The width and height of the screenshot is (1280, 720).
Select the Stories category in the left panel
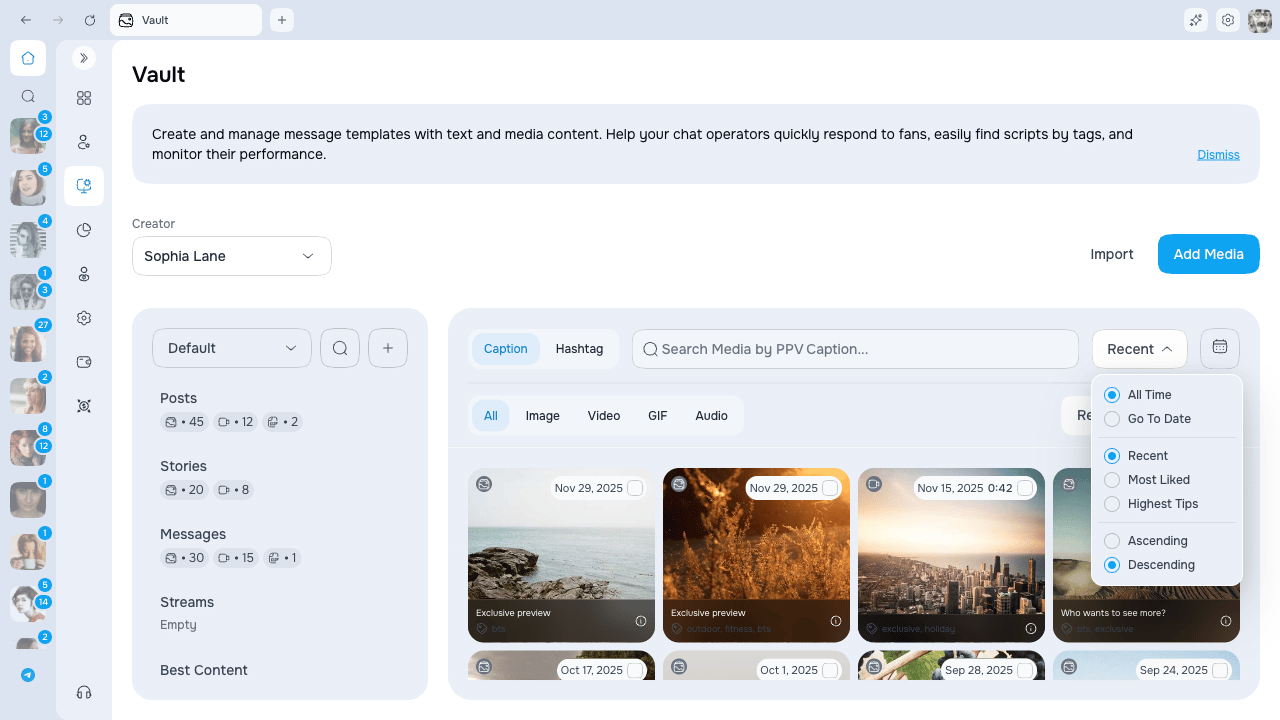point(184,466)
